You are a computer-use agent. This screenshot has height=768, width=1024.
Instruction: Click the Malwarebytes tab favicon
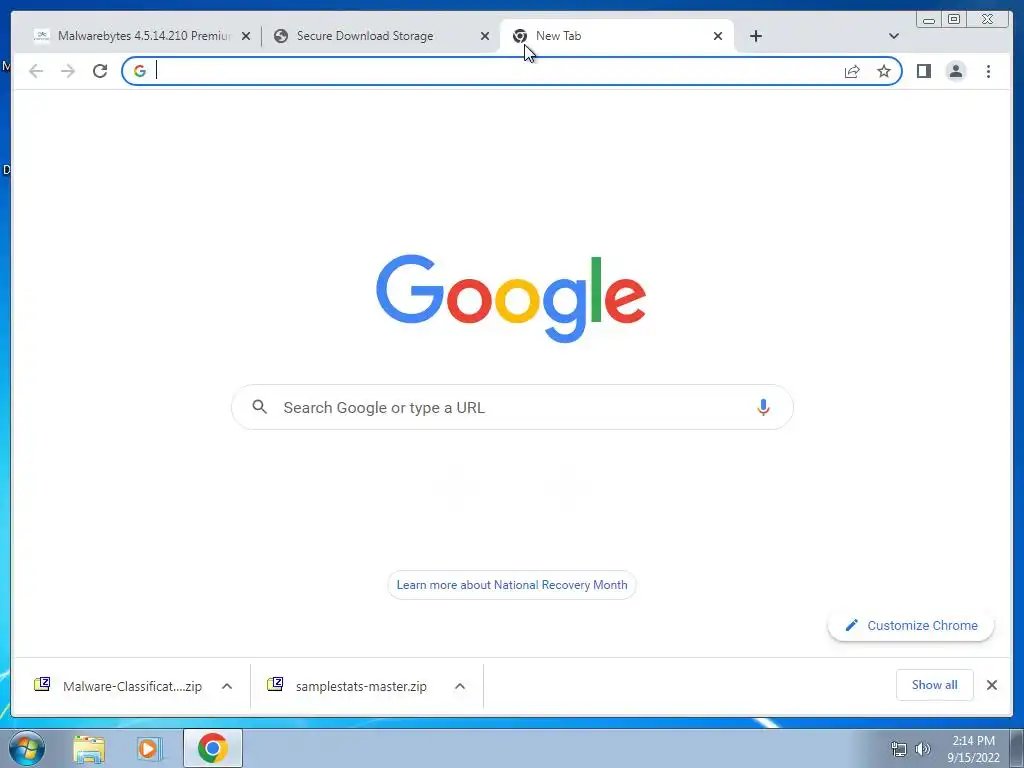click(42, 36)
